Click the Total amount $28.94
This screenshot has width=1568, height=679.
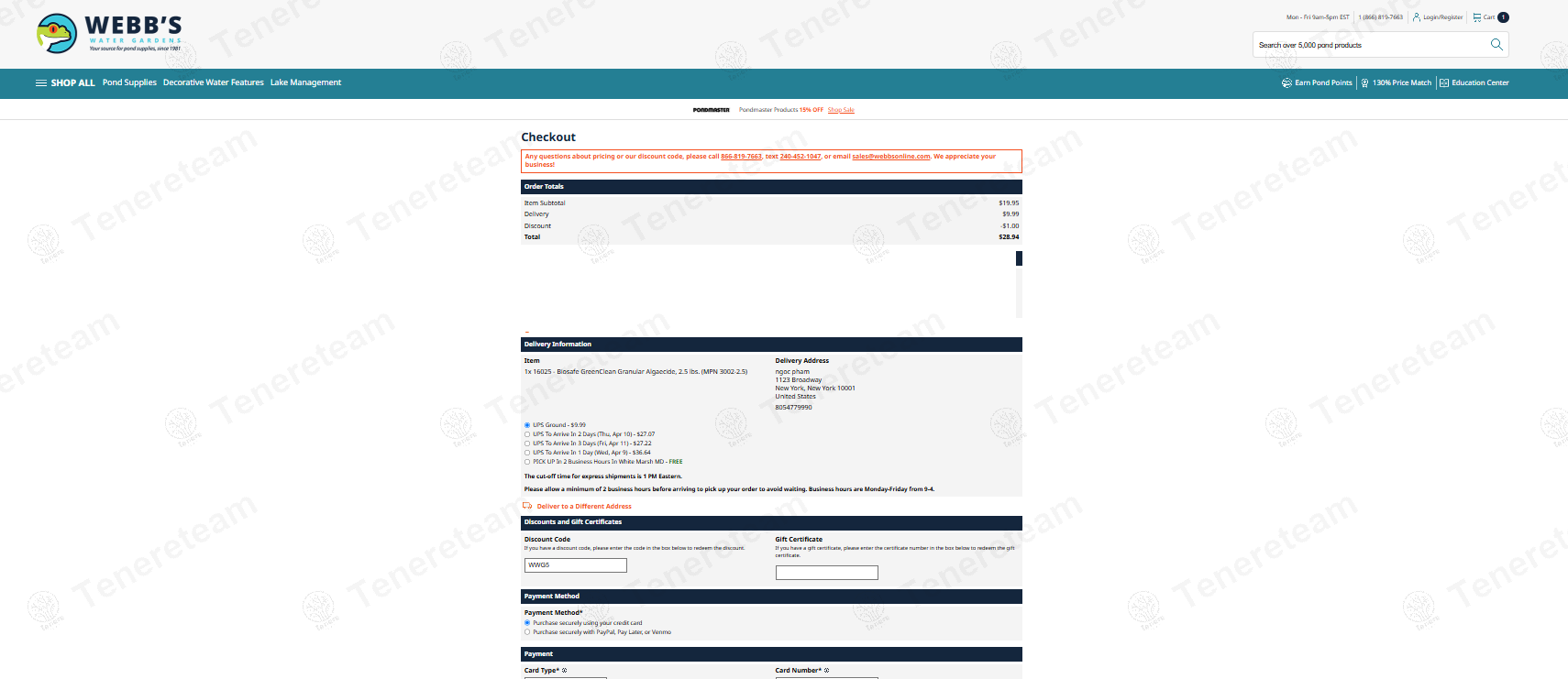(1009, 237)
